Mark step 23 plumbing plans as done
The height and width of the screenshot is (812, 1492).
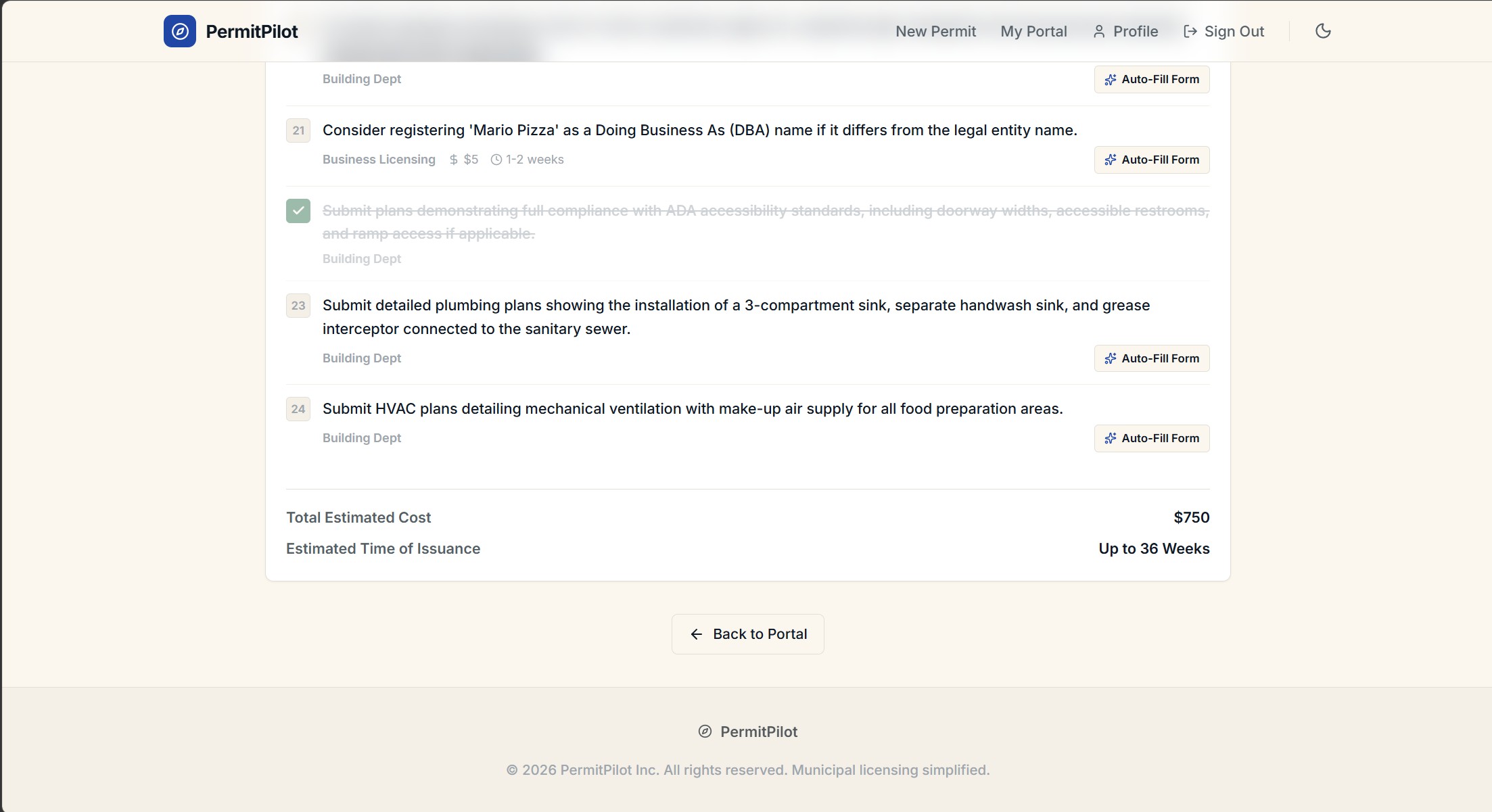(x=298, y=306)
